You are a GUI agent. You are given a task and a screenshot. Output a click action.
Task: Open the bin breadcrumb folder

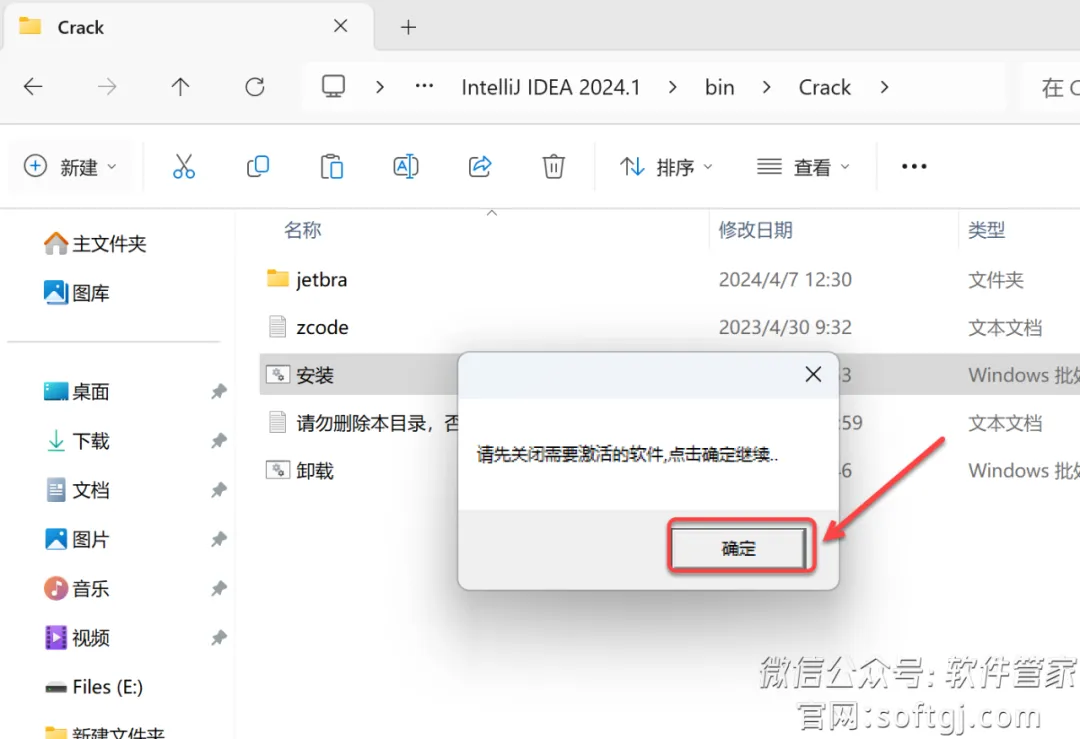tap(720, 87)
